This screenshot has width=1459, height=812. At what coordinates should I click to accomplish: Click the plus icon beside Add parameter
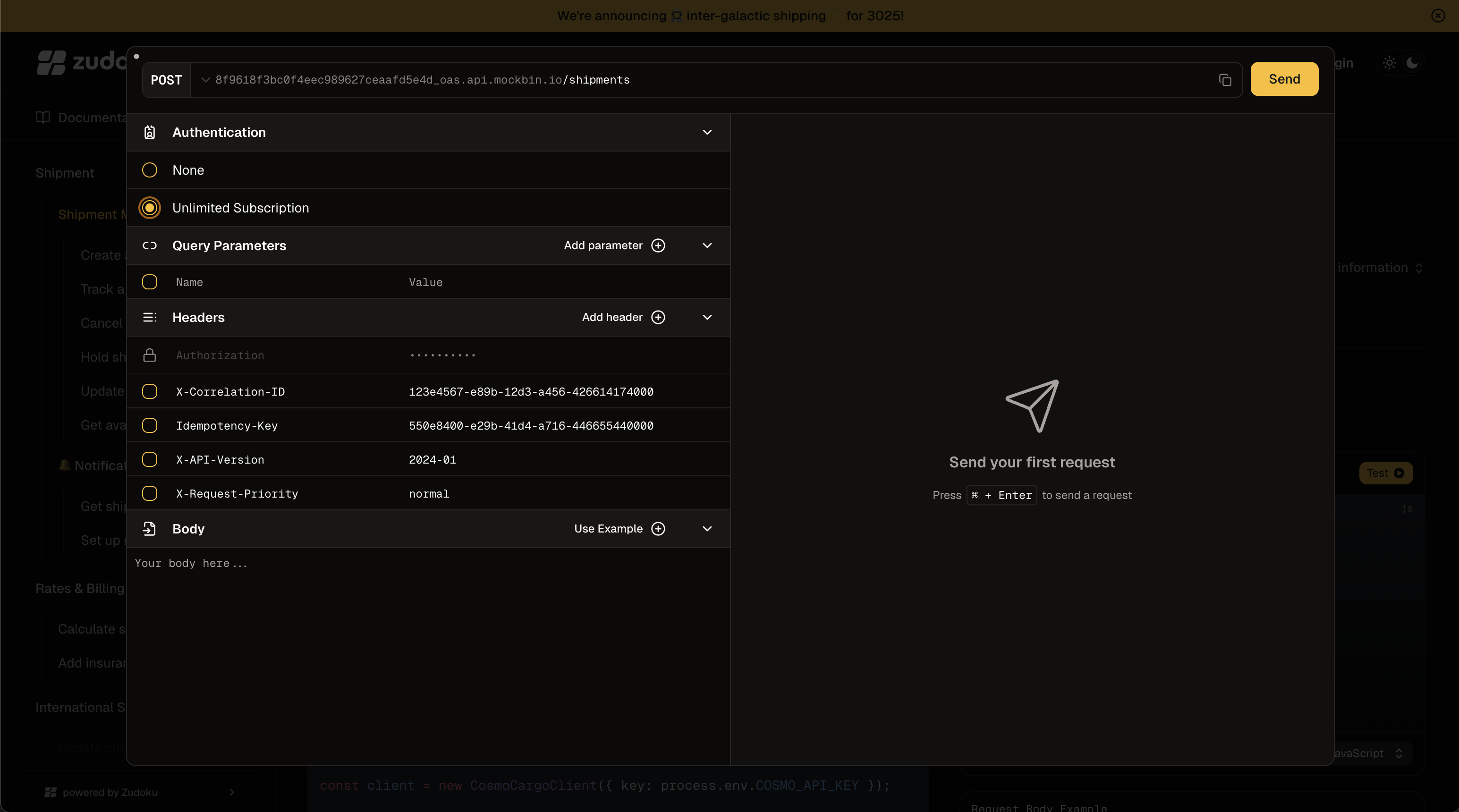(658, 245)
